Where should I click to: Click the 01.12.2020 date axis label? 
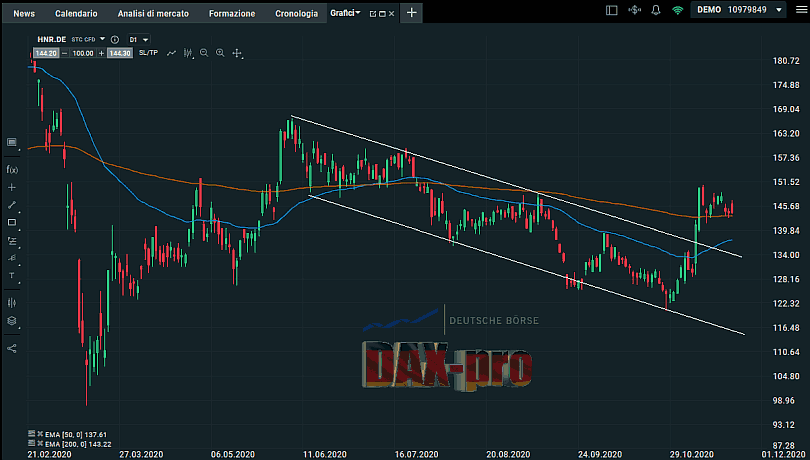click(x=783, y=455)
